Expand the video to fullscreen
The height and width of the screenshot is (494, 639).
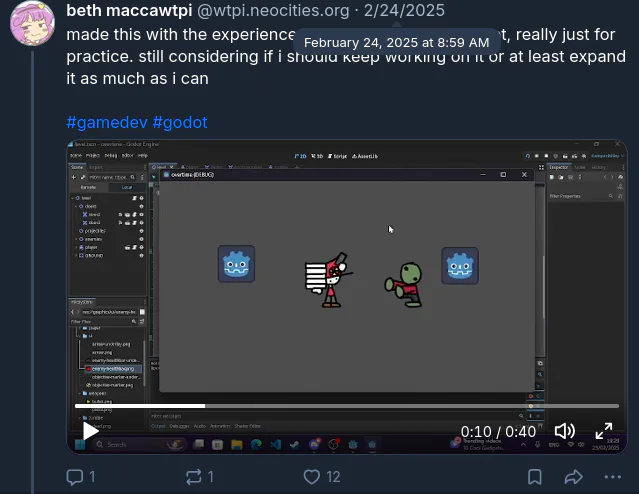[604, 431]
